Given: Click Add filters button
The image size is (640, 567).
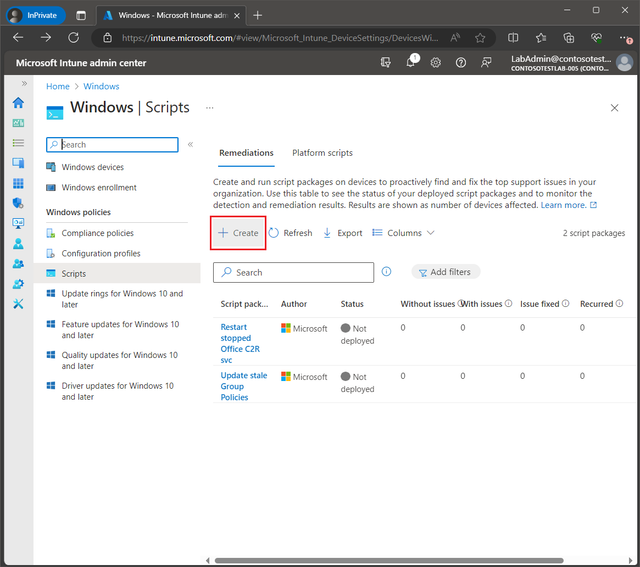Looking at the screenshot, I should click(x=445, y=272).
